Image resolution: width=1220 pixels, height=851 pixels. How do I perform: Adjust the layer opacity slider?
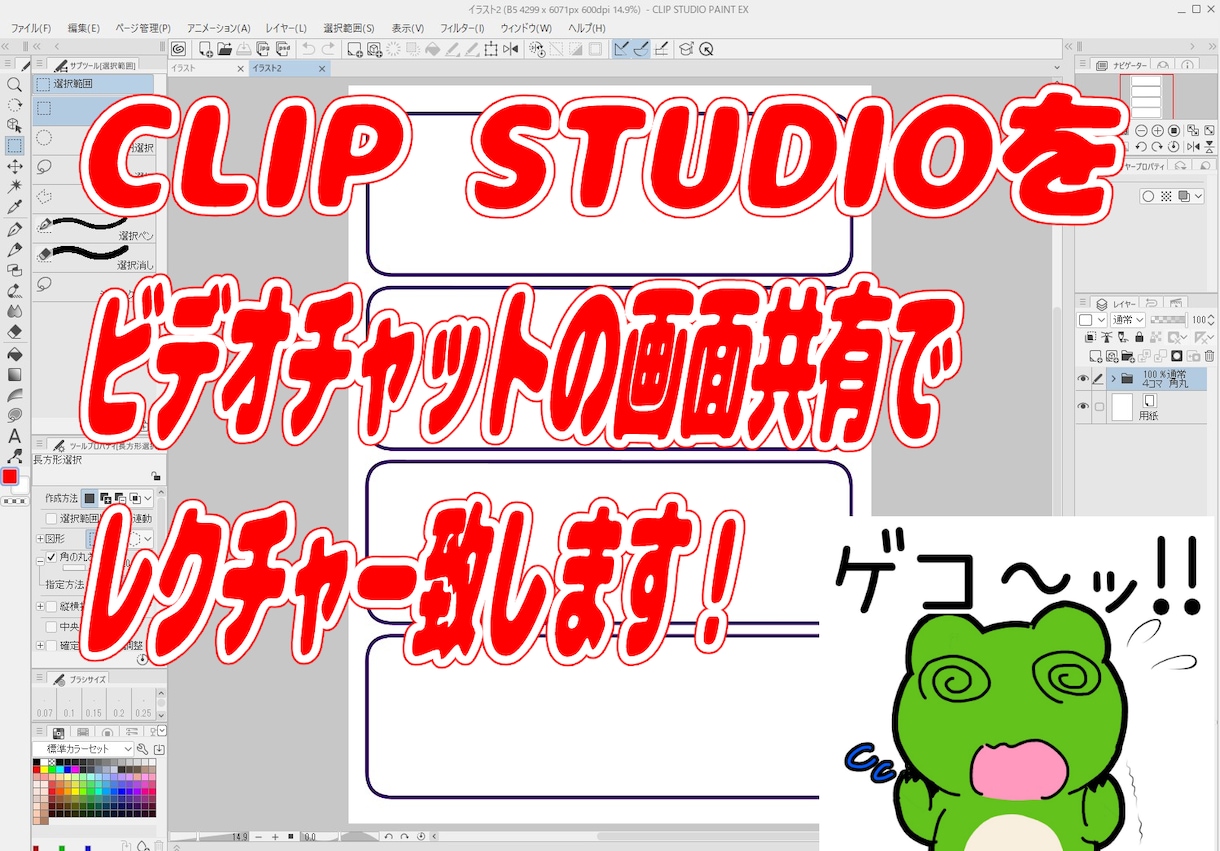pyautogui.click(x=1169, y=320)
